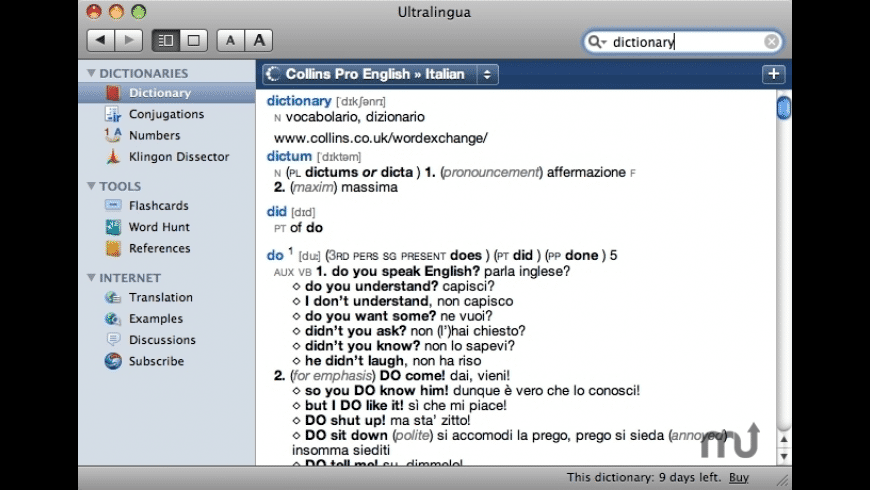Focus the search field containing 'dictionary'
This screenshot has width=870, height=490.
(685, 42)
